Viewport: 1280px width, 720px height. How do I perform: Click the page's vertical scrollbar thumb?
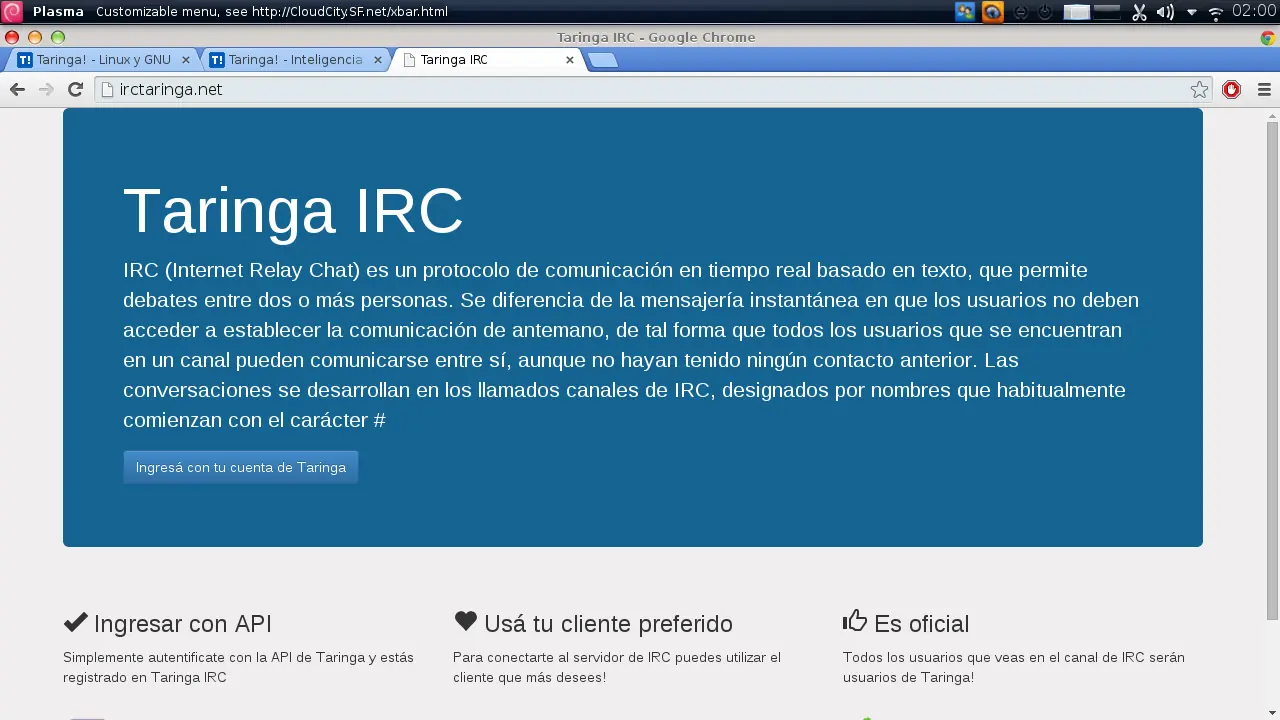1272,370
